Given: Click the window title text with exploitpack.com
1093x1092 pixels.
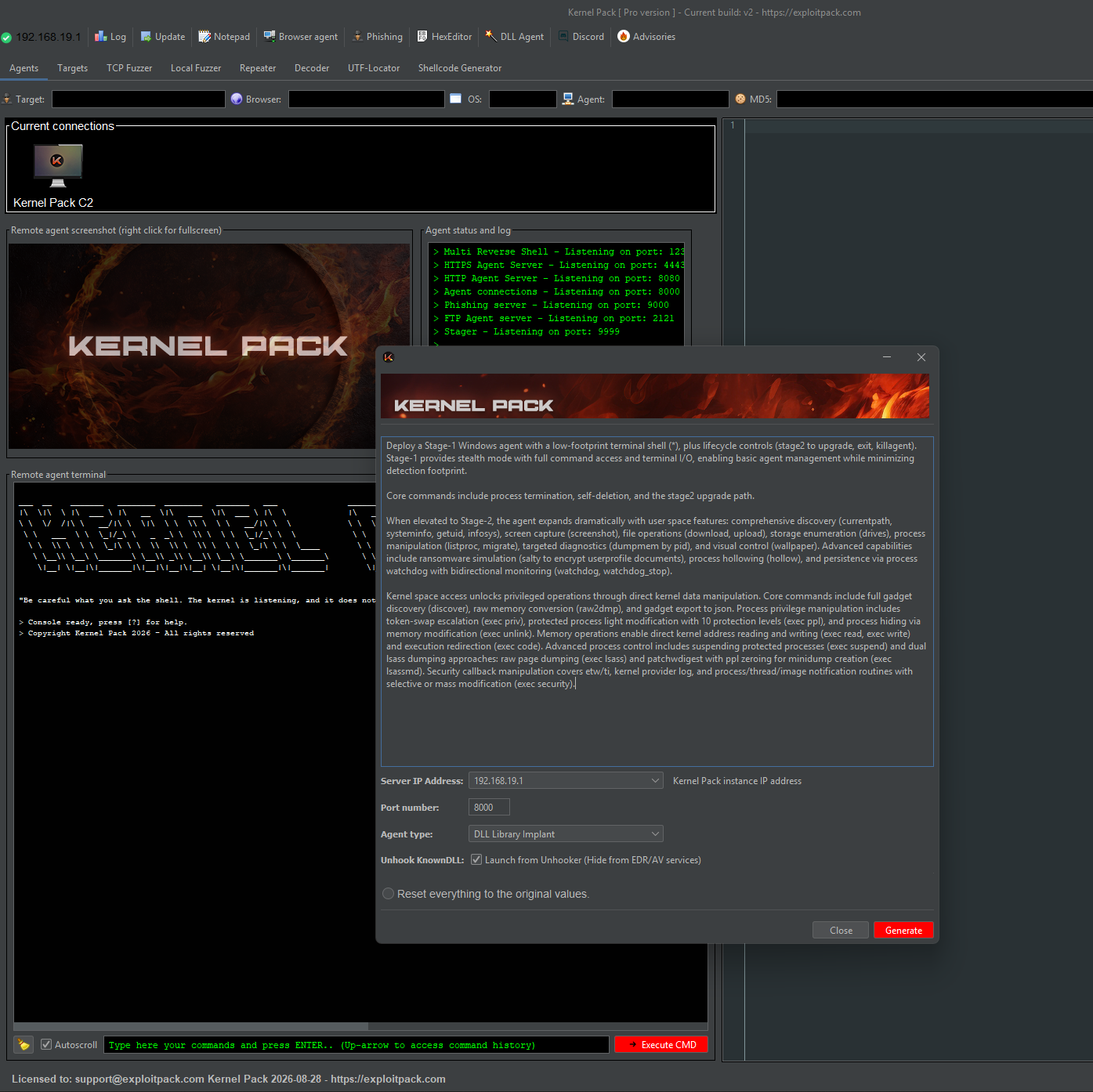Looking at the screenshot, I should click(715, 13).
